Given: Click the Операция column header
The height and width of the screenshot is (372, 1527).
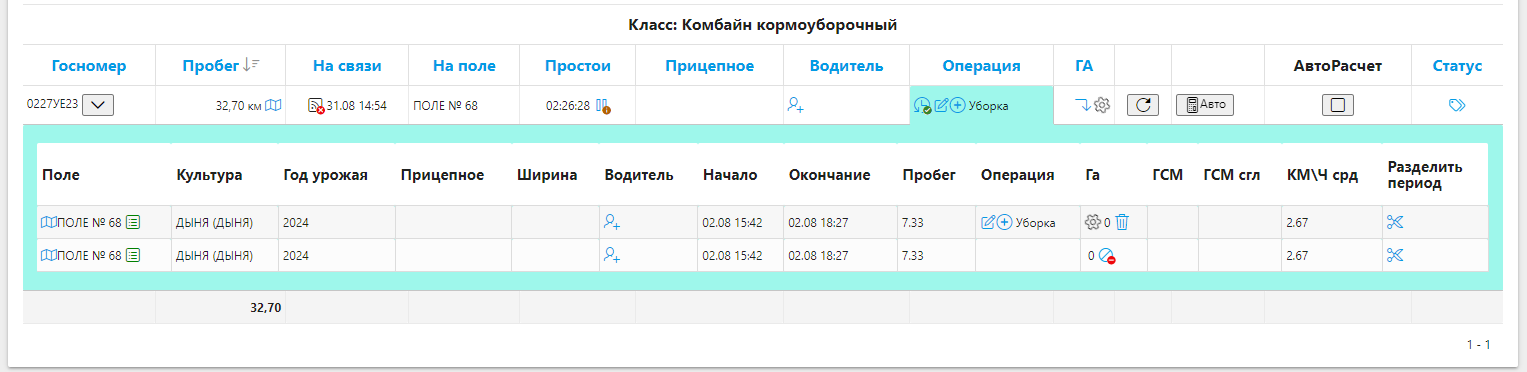Looking at the screenshot, I should [981, 66].
